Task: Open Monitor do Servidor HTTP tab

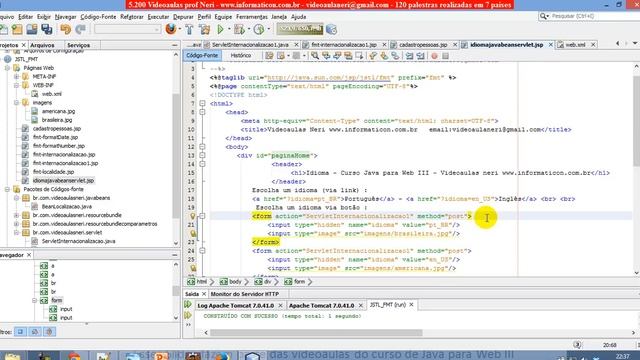Action: pos(244,294)
